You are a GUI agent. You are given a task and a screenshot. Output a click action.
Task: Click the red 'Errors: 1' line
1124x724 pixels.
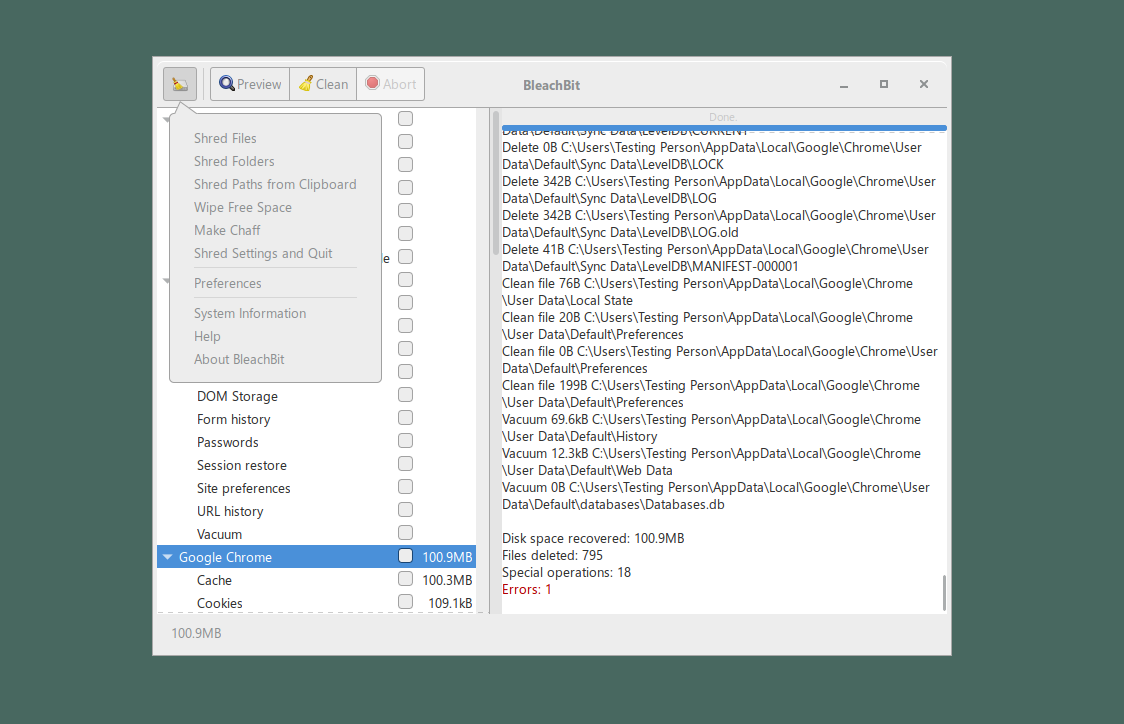coord(527,589)
